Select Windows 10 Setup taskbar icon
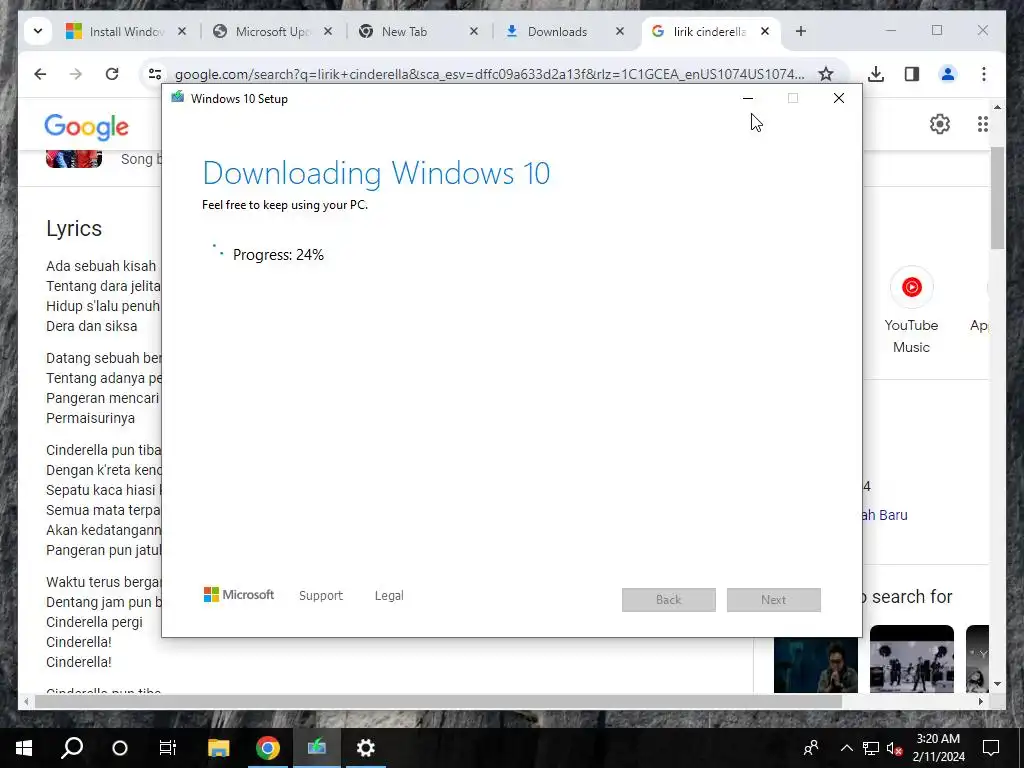 317,748
